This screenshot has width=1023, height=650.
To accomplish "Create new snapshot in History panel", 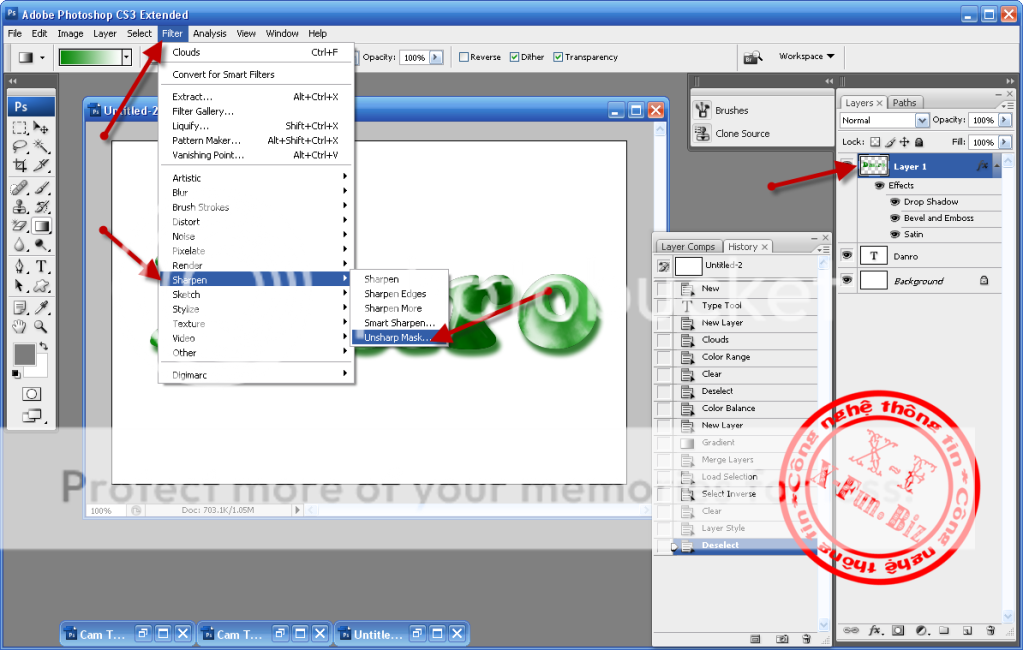I will (782, 639).
